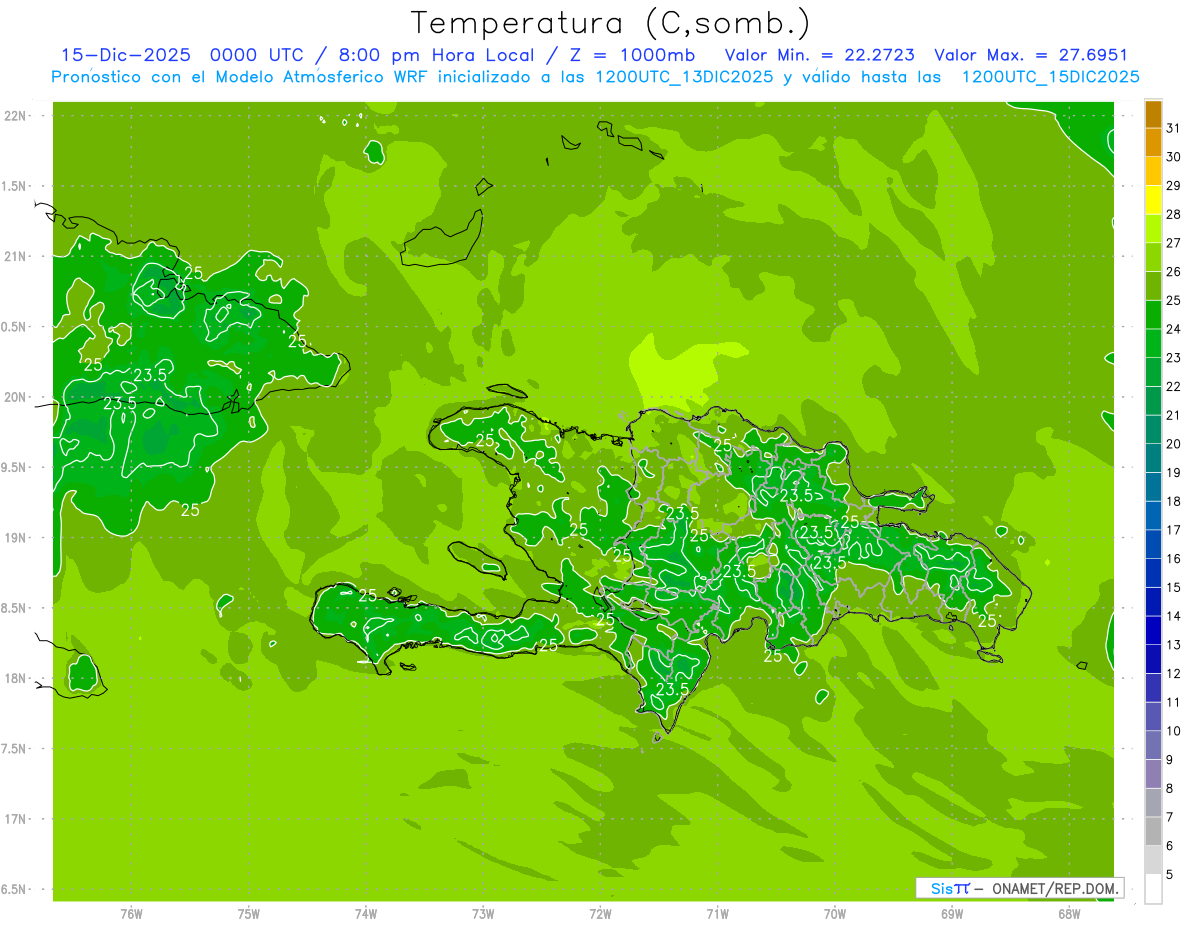Click the "0000 UTC" time label
Screen dimensions: 1200x927
pos(256,55)
